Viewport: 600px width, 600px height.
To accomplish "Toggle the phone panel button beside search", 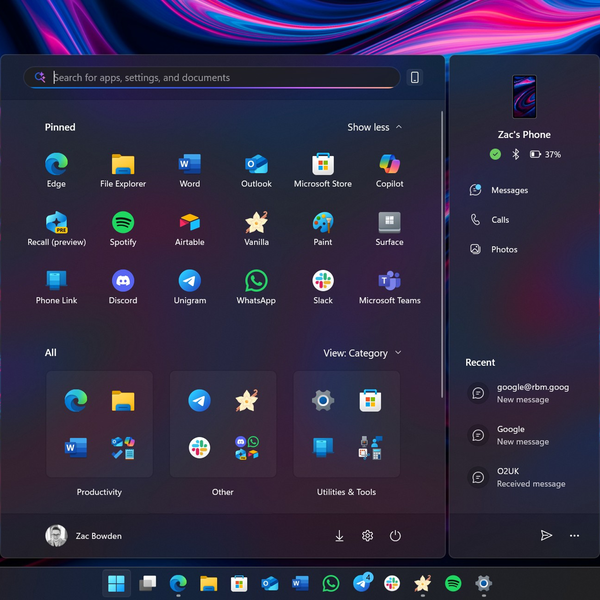I will click(x=415, y=78).
